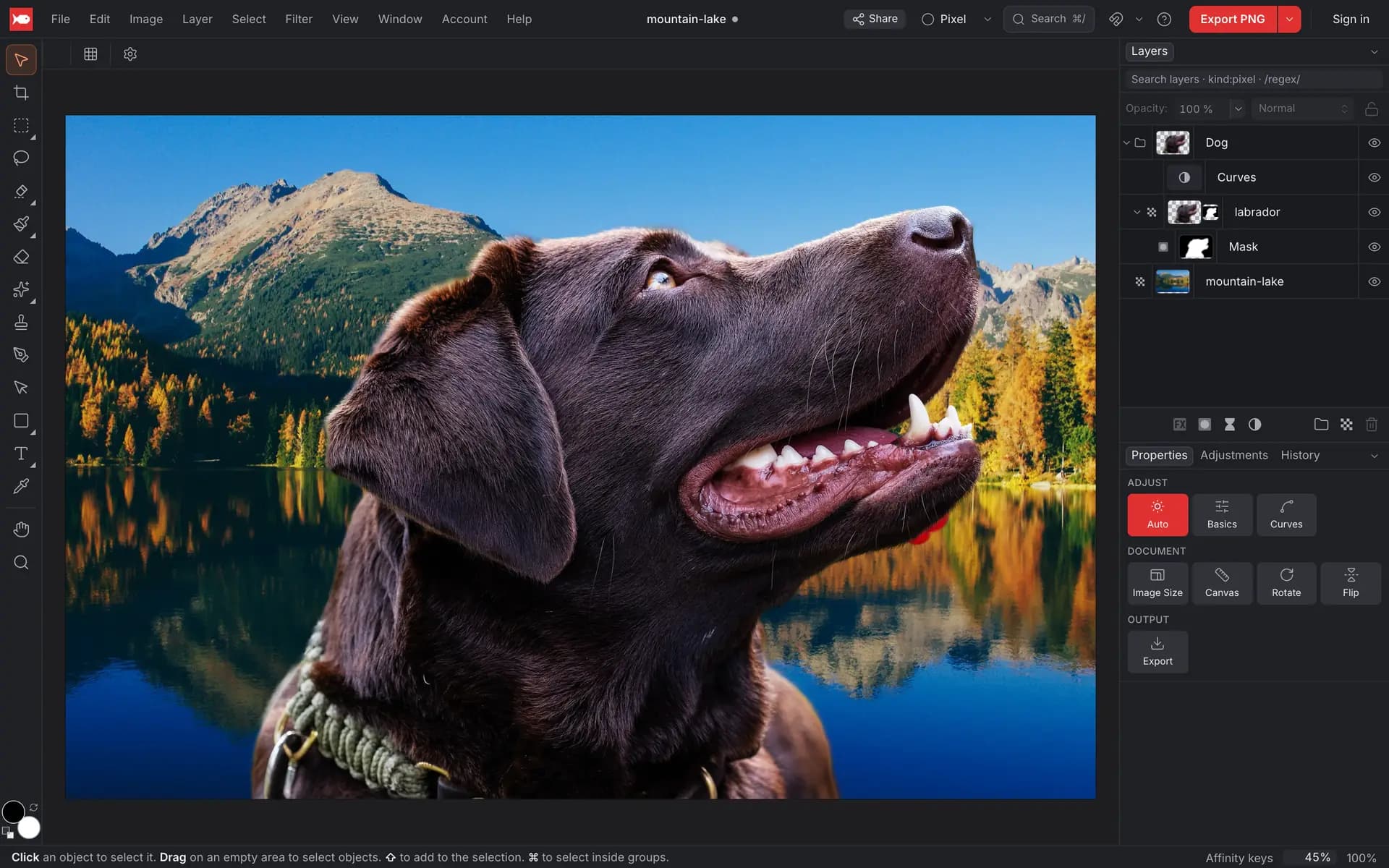The height and width of the screenshot is (868, 1389).
Task: Toggle visibility of the labrador layer
Action: [1375, 212]
